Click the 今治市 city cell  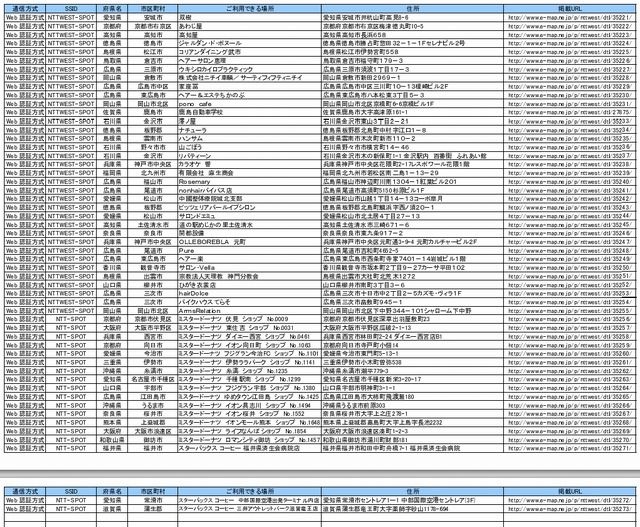coord(153,354)
